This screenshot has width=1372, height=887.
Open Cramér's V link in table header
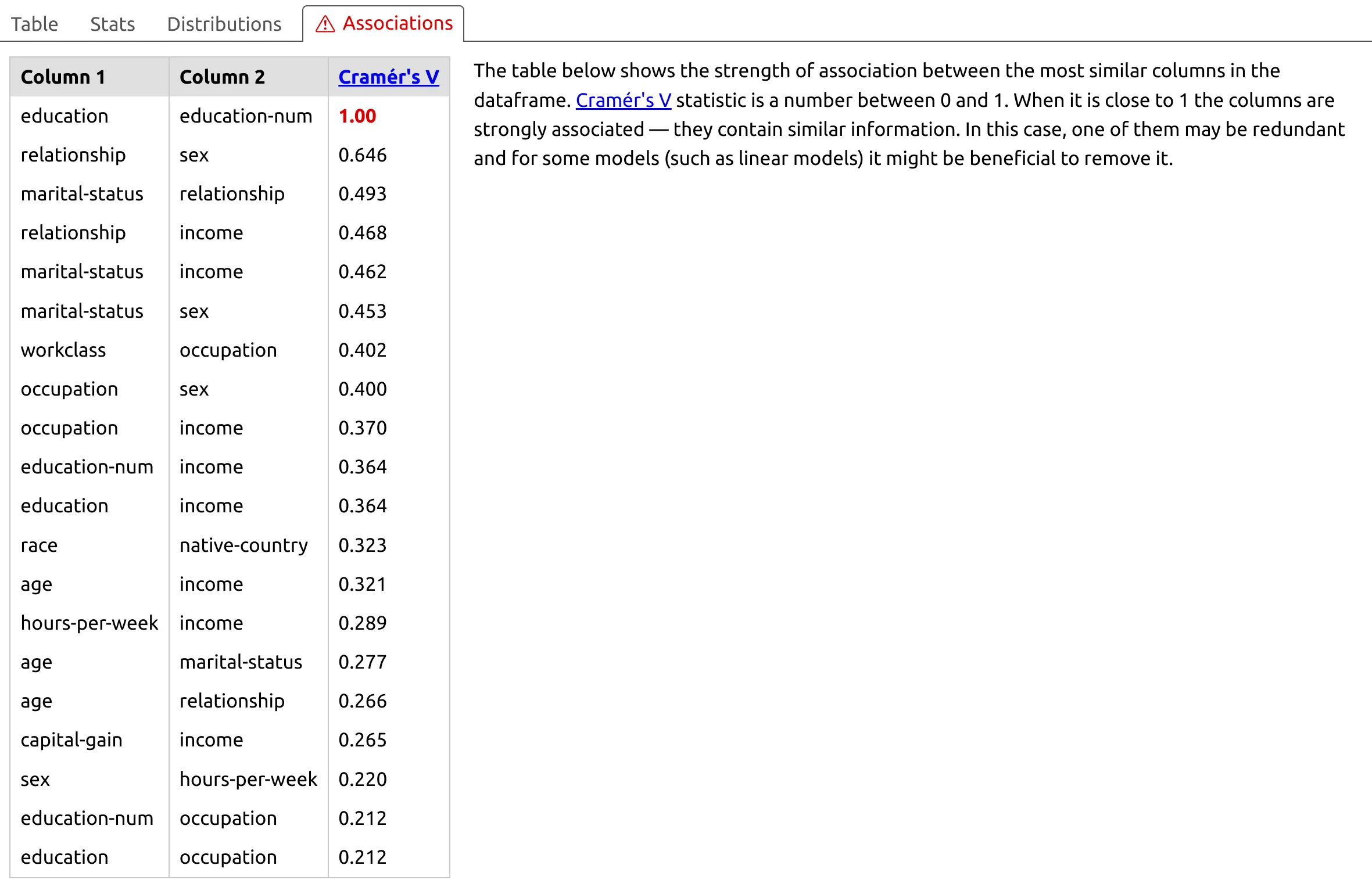coord(389,77)
